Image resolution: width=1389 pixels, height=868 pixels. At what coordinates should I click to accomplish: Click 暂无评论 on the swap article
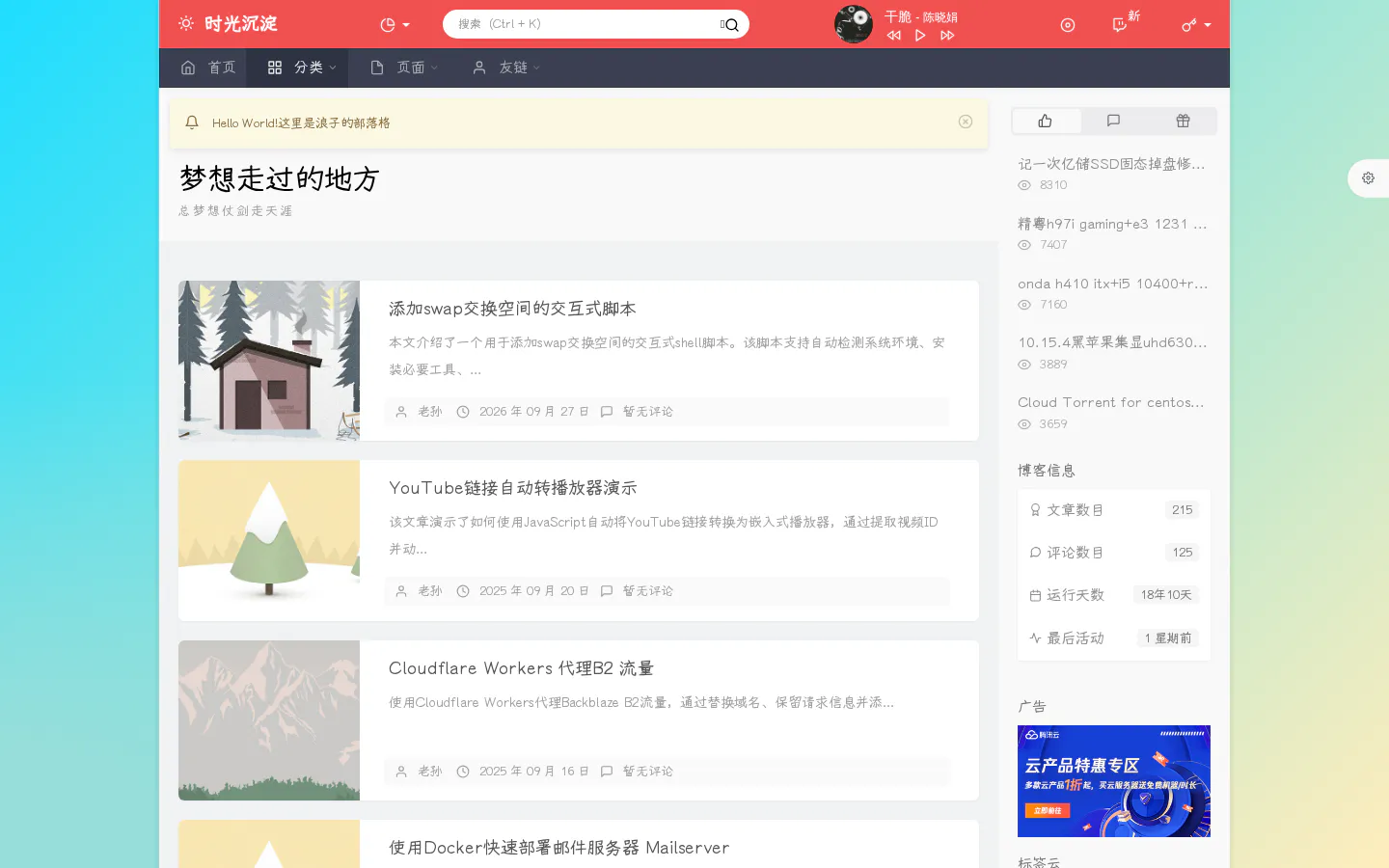click(x=648, y=412)
